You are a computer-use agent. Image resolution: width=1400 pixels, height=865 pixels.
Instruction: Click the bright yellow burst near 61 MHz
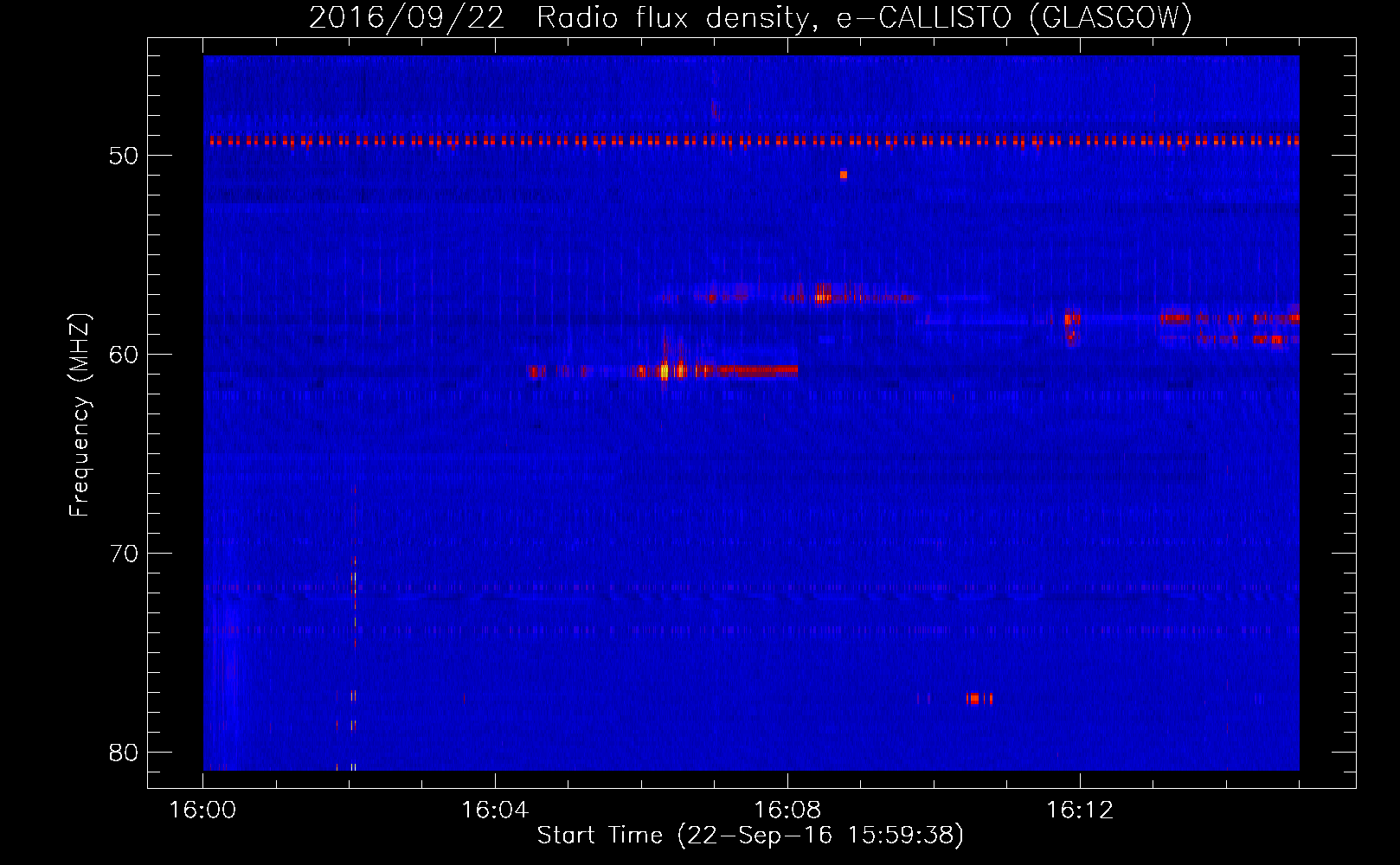(665, 370)
